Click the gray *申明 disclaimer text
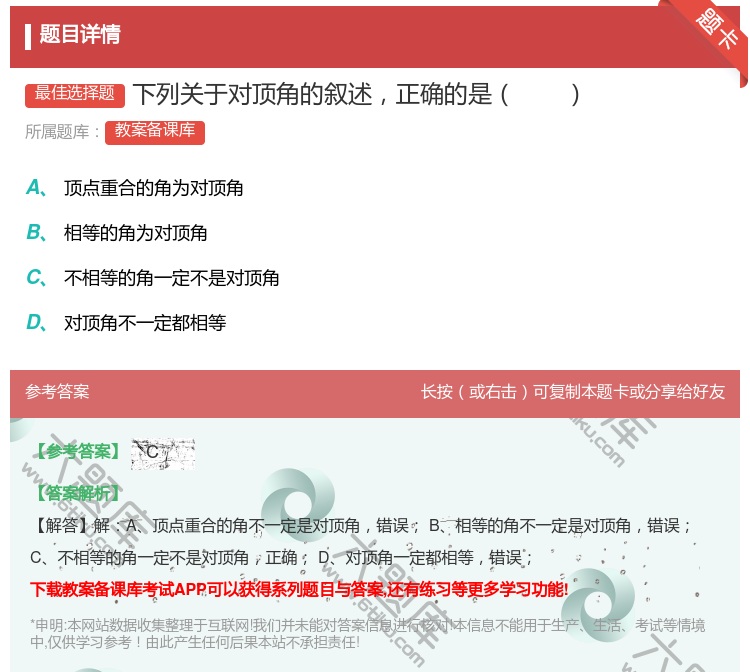The height and width of the screenshot is (672, 750). pyautogui.click(x=367, y=633)
